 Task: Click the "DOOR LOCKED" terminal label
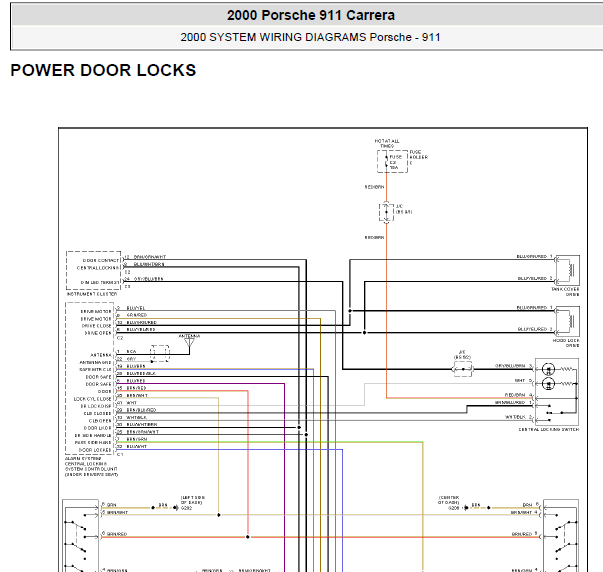[95, 450]
